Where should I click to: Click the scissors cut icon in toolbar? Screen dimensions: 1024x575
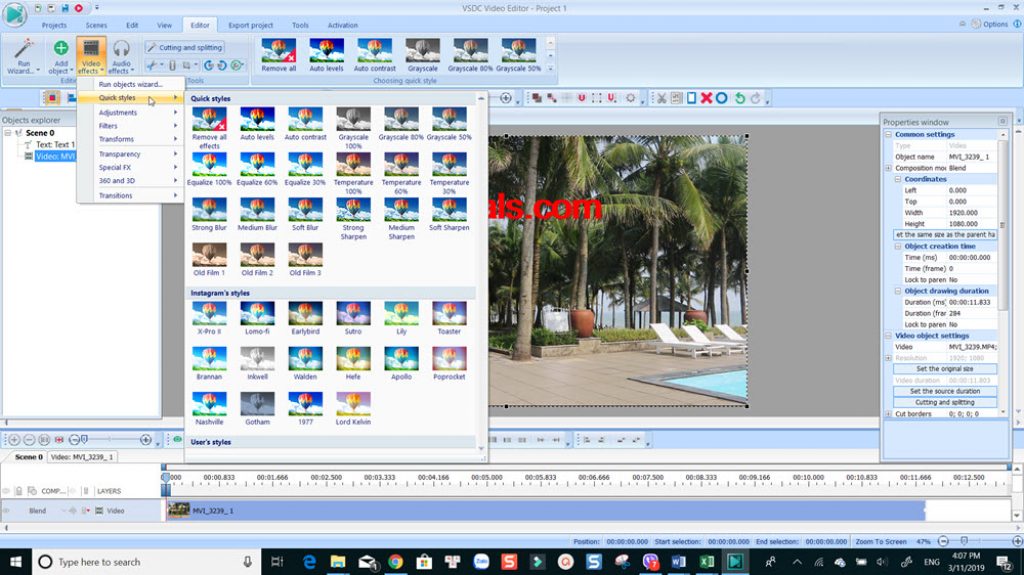[661, 98]
